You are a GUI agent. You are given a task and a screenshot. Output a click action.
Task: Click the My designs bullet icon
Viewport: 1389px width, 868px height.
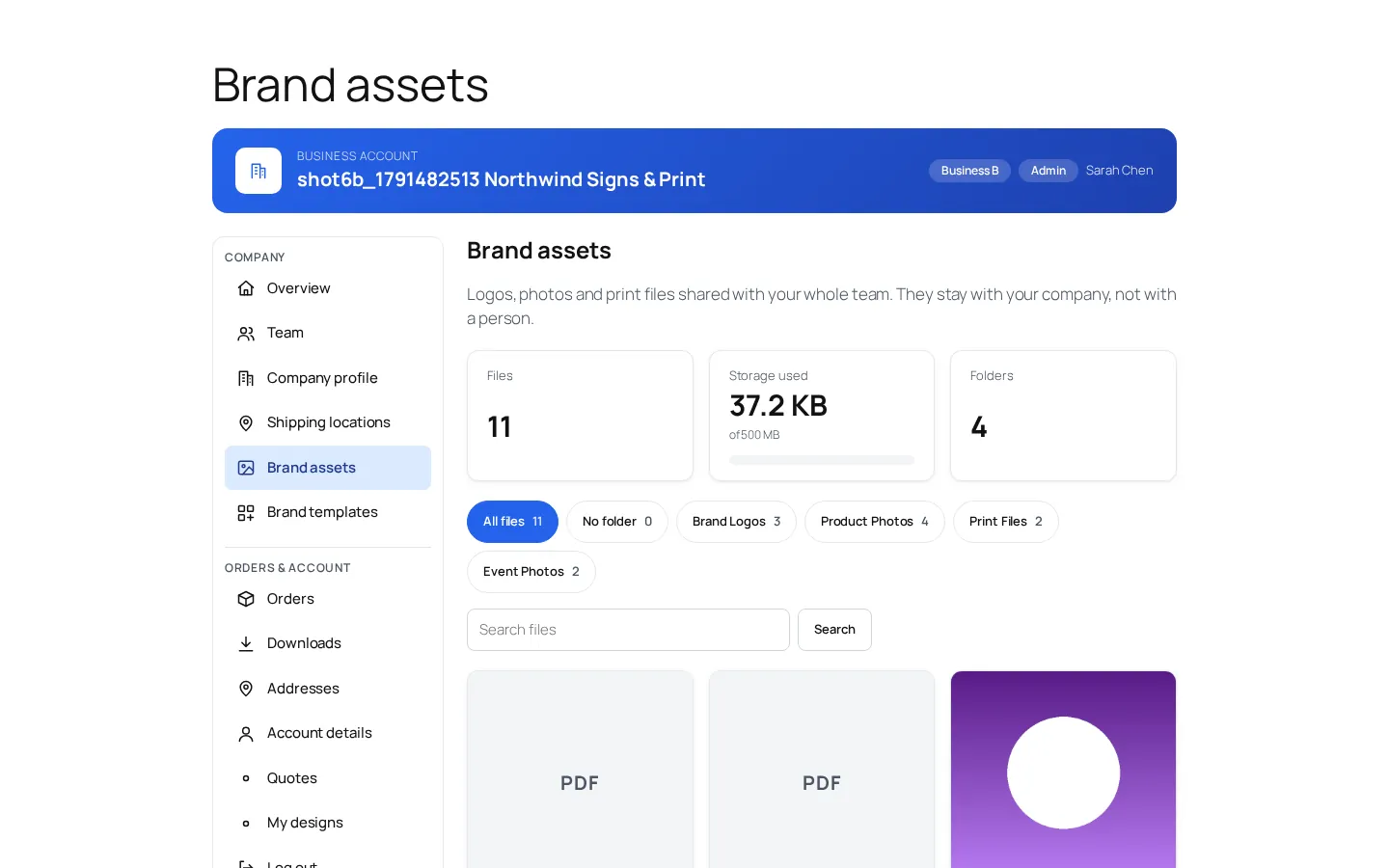246,823
